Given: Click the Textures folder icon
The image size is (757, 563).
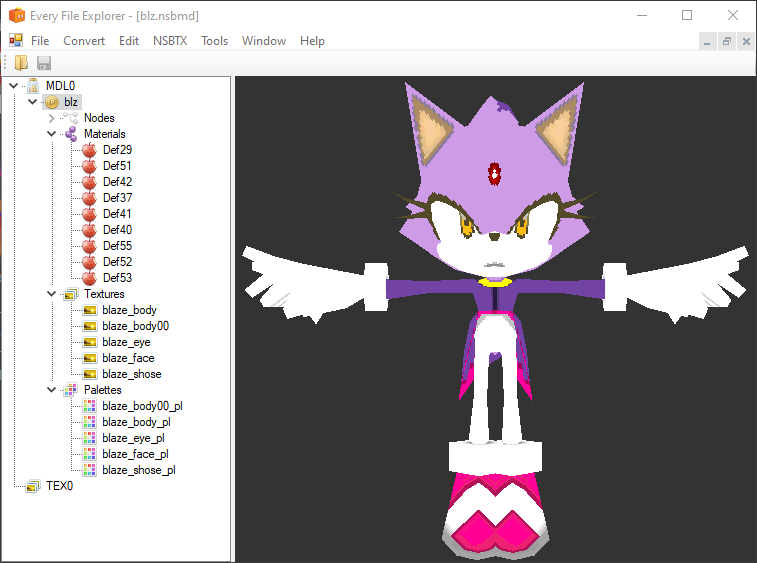Looking at the screenshot, I should point(70,294).
